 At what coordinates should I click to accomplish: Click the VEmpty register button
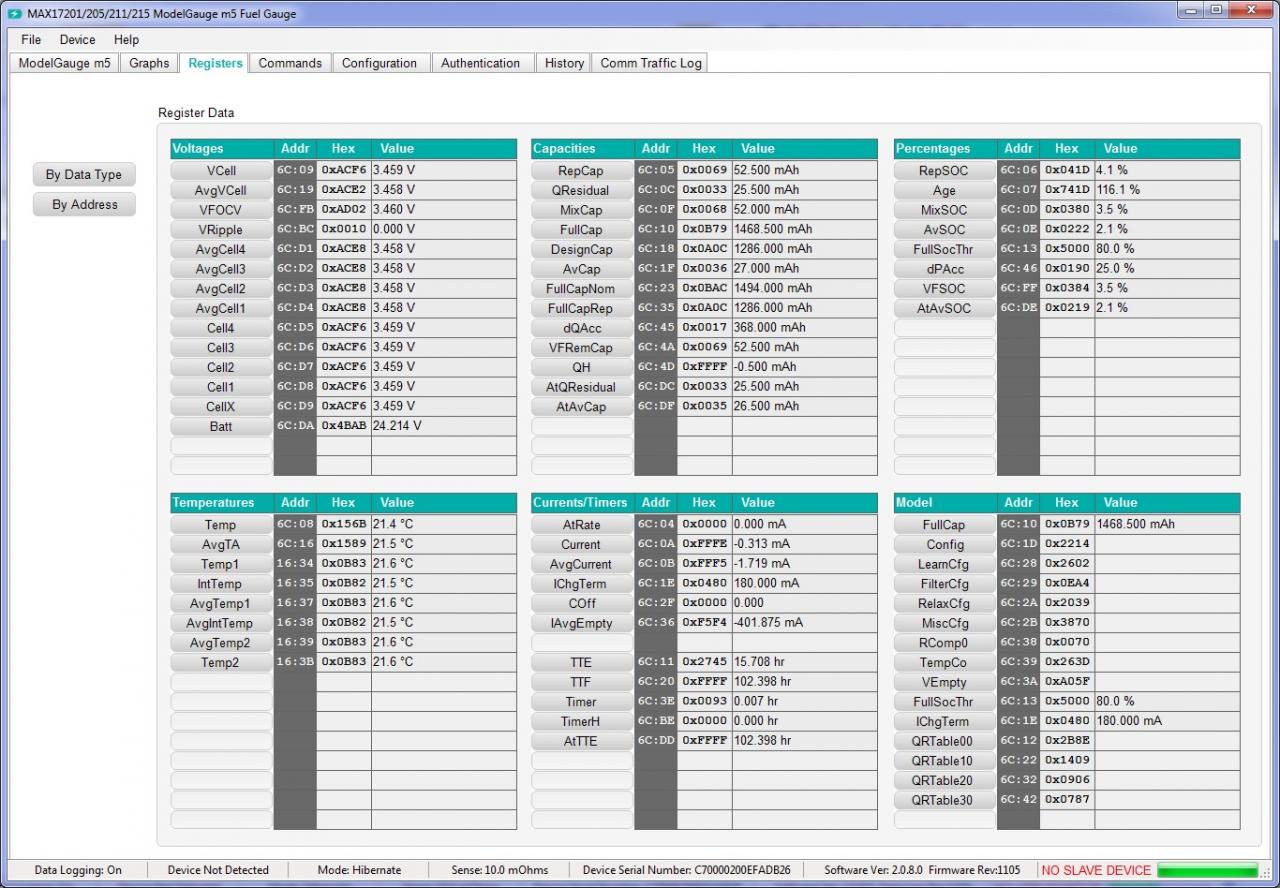coord(944,682)
